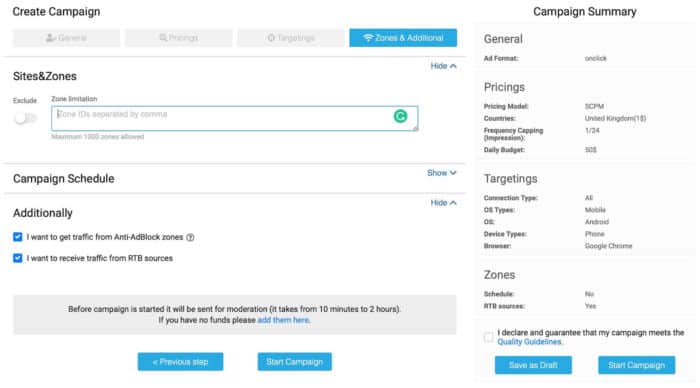Click the 'onclick' ad format value
The image size is (700, 388).
(x=596, y=58)
